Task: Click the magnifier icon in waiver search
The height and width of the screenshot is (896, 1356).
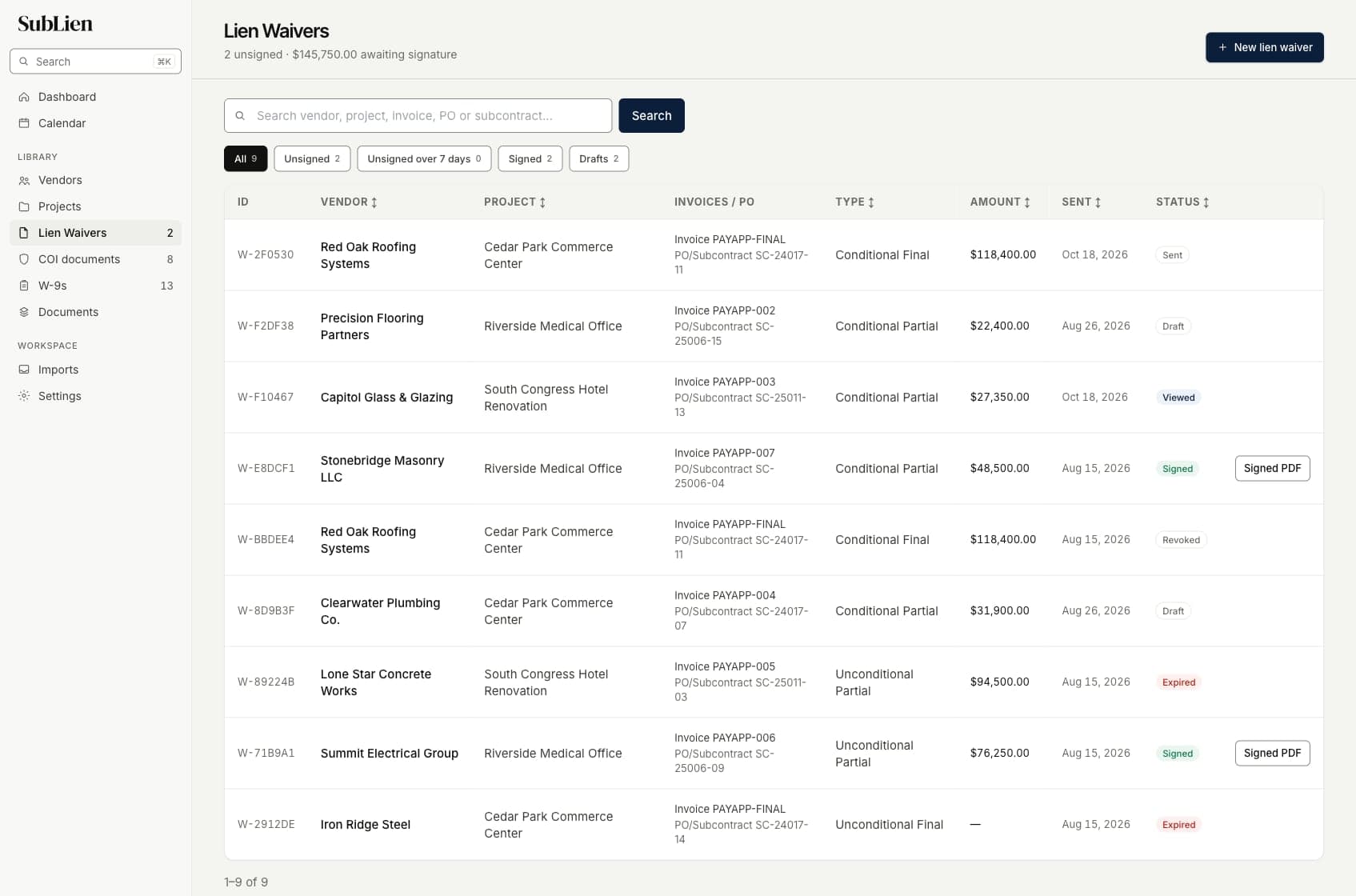Action: click(240, 116)
